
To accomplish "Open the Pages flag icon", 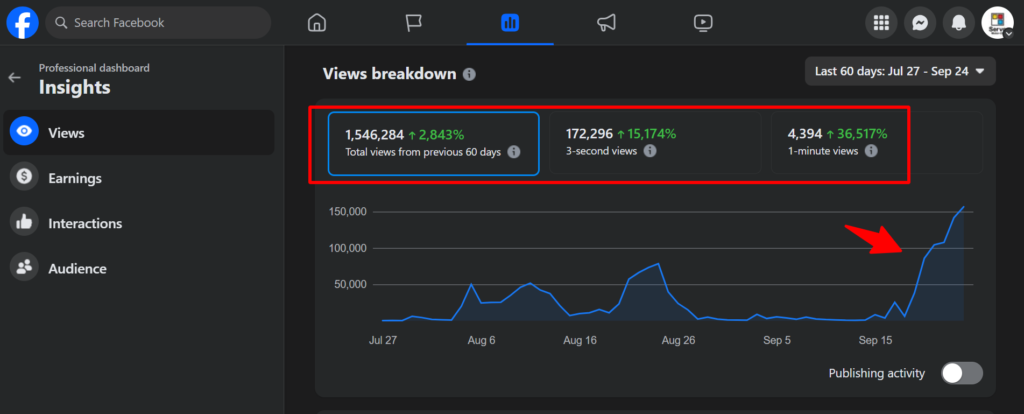I will click(413, 22).
